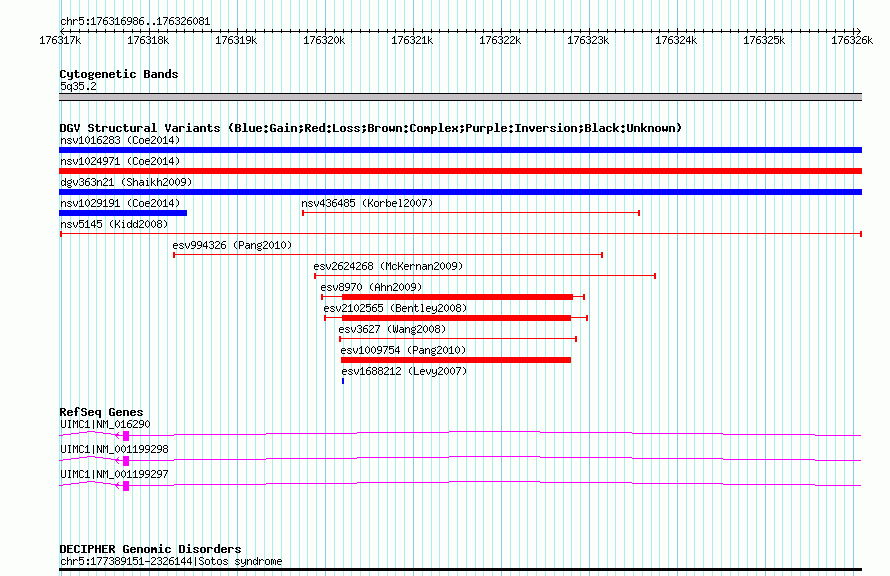The height and width of the screenshot is (576, 890).
Task: Click the 176323k ruler tick label
Action: (x=588, y=40)
